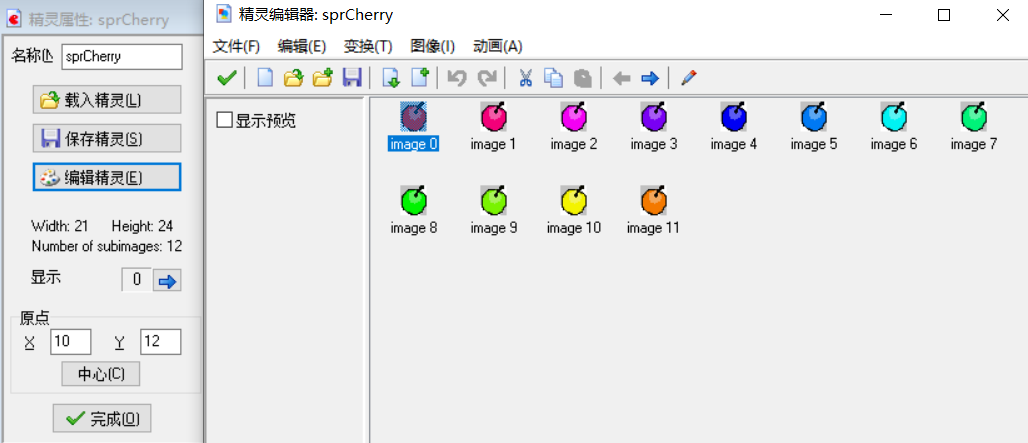Click the 'Height: 24' label
1028x443 pixels.
[x=142, y=226]
